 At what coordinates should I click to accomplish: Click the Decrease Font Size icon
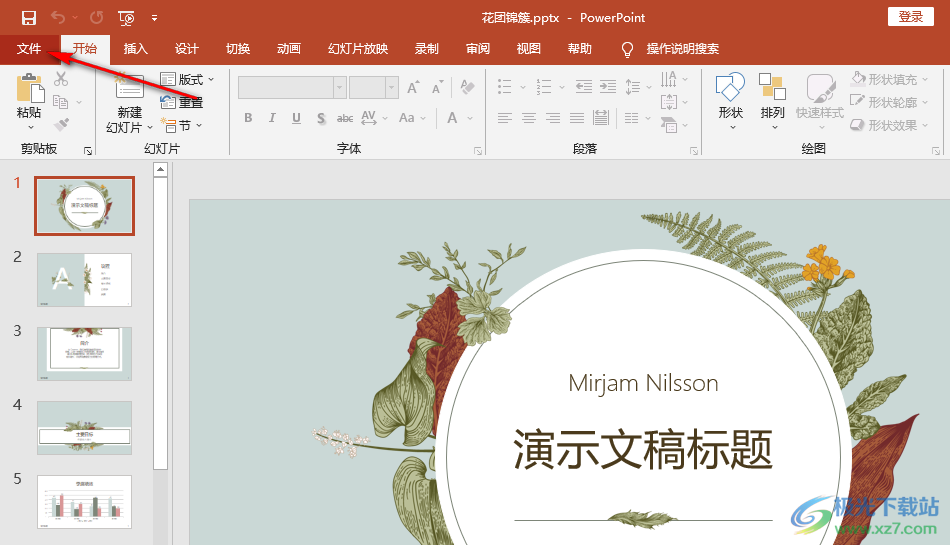click(x=437, y=87)
